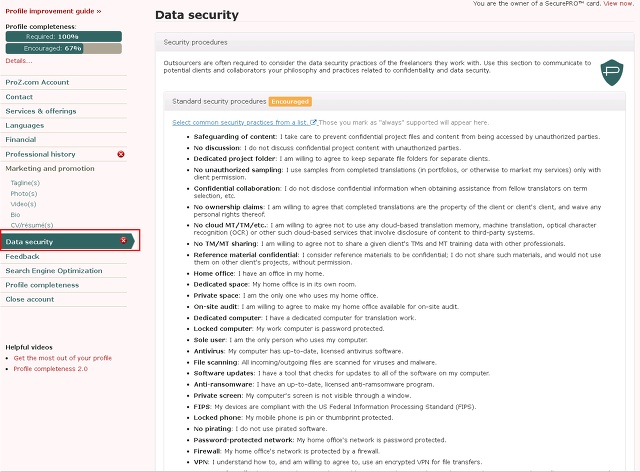The image size is (640, 472).
Task: Open the Financial section
Action: (x=21, y=140)
